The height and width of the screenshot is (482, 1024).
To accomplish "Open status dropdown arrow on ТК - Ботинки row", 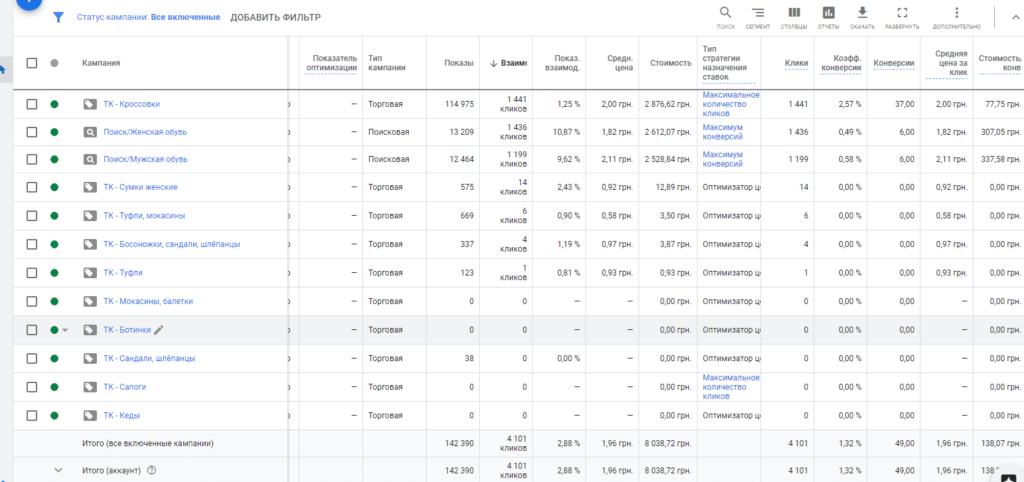I will pos(65,330).
